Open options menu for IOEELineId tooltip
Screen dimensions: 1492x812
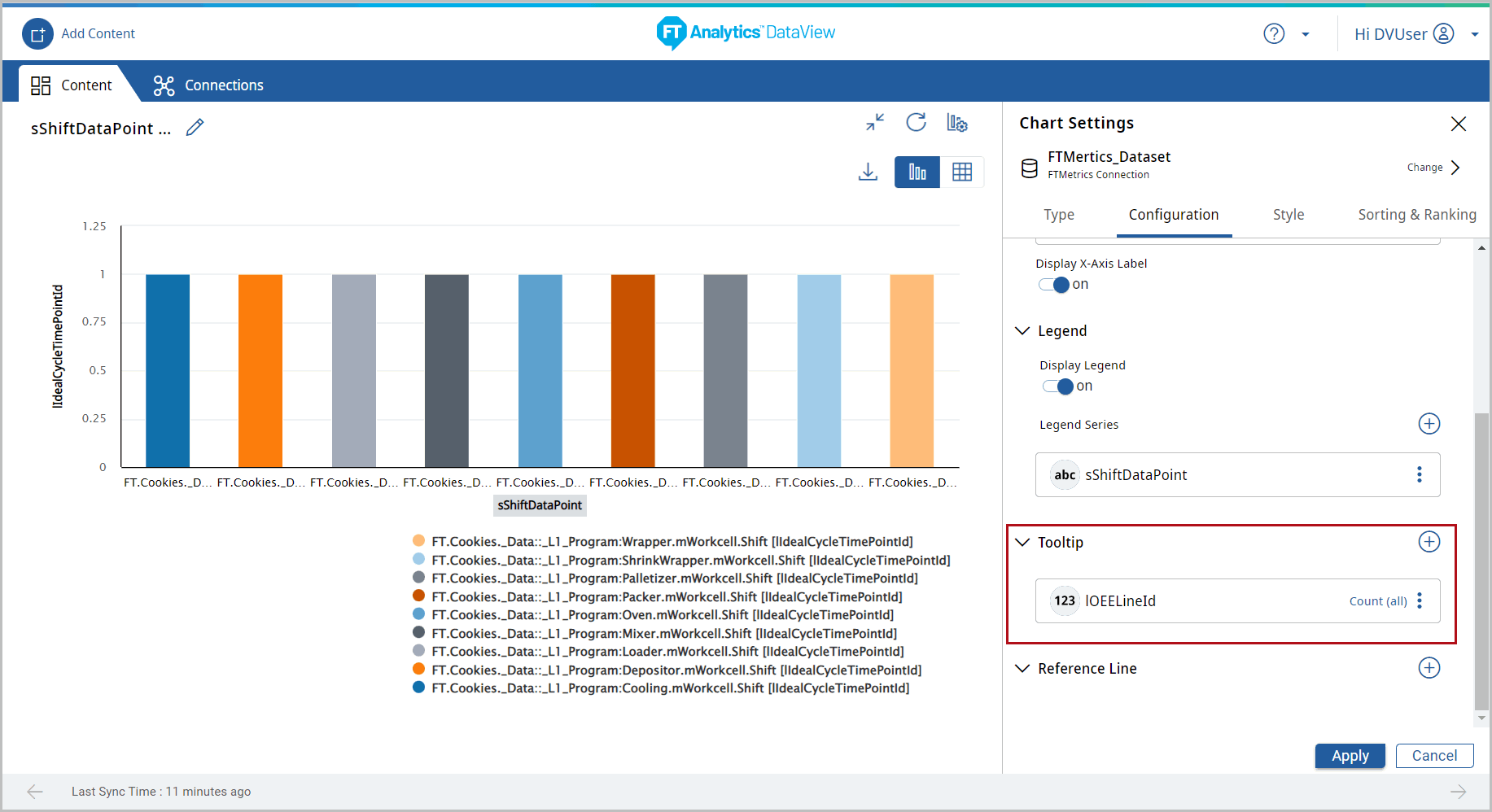[1420, 601]
